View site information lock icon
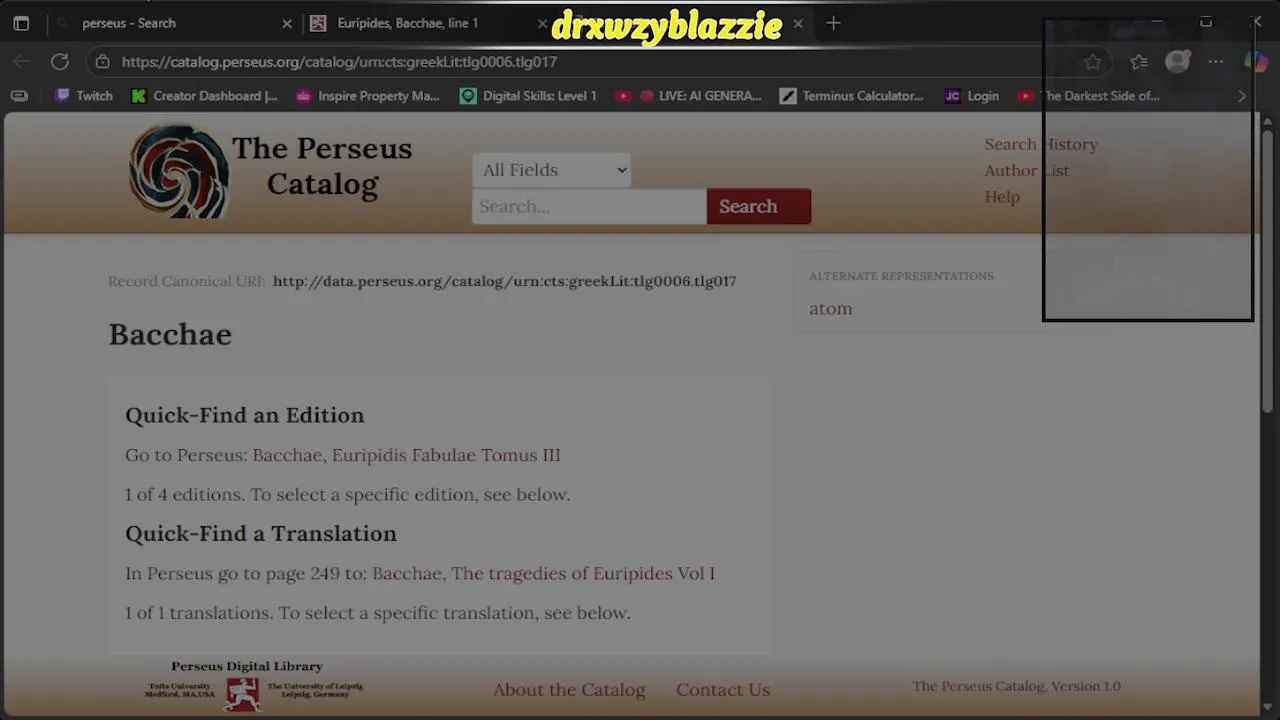The image size is (1280, 720). [x=102, y=62]
